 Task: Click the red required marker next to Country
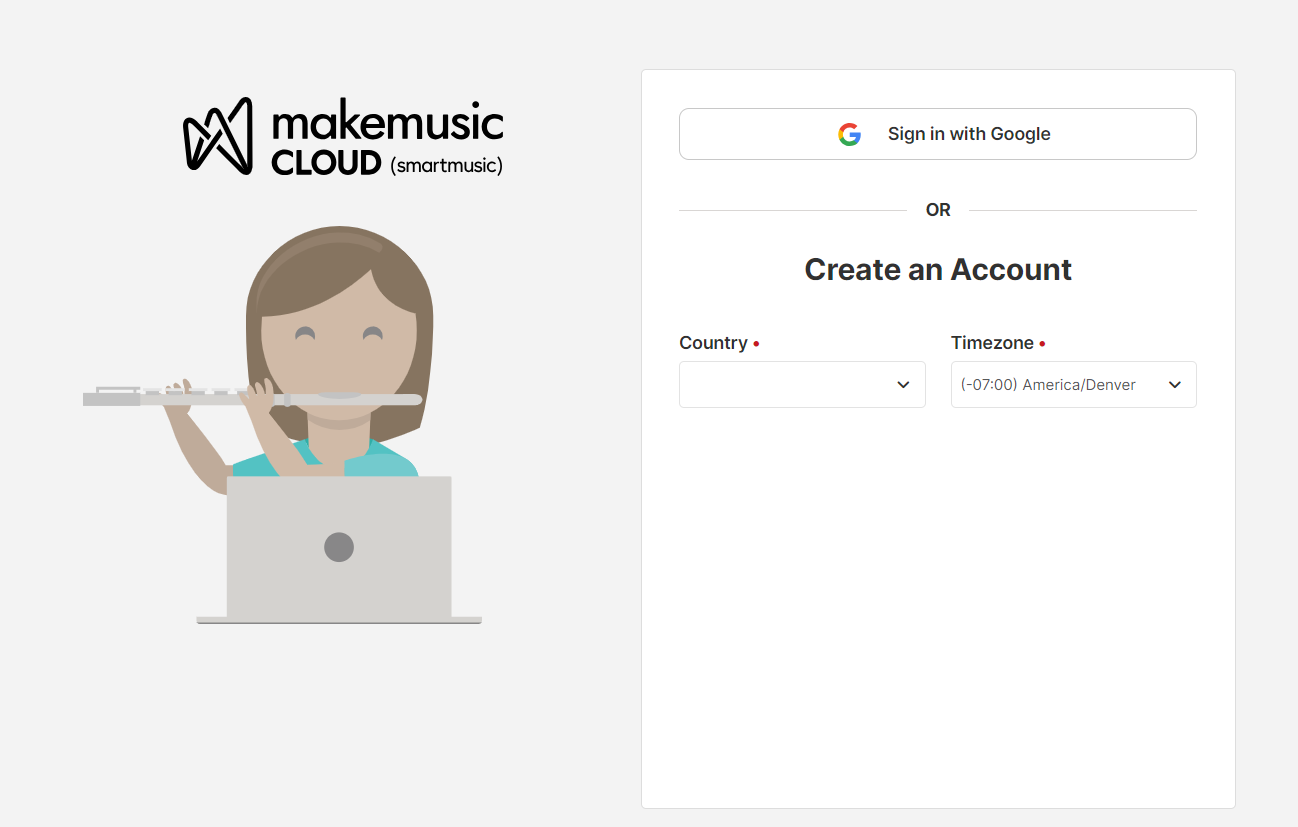point(756,342)
